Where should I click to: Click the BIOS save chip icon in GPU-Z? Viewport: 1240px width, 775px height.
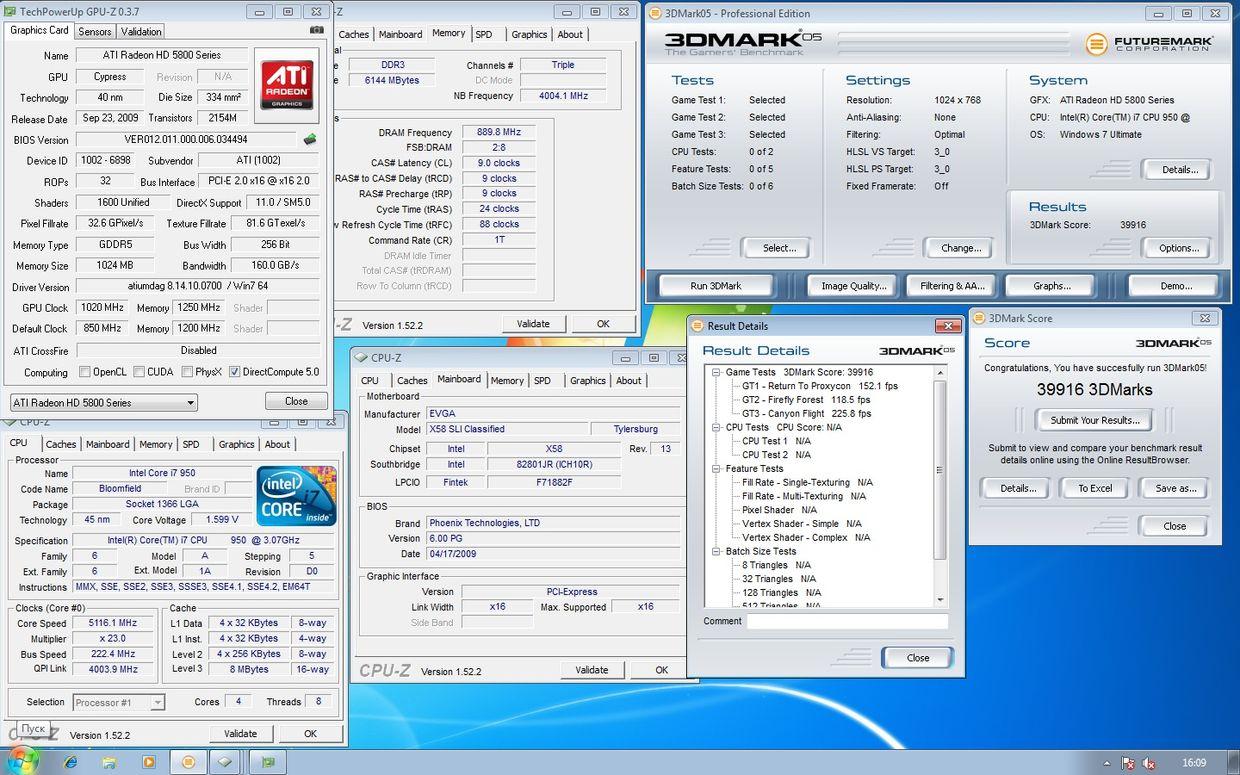pos(310,140)
